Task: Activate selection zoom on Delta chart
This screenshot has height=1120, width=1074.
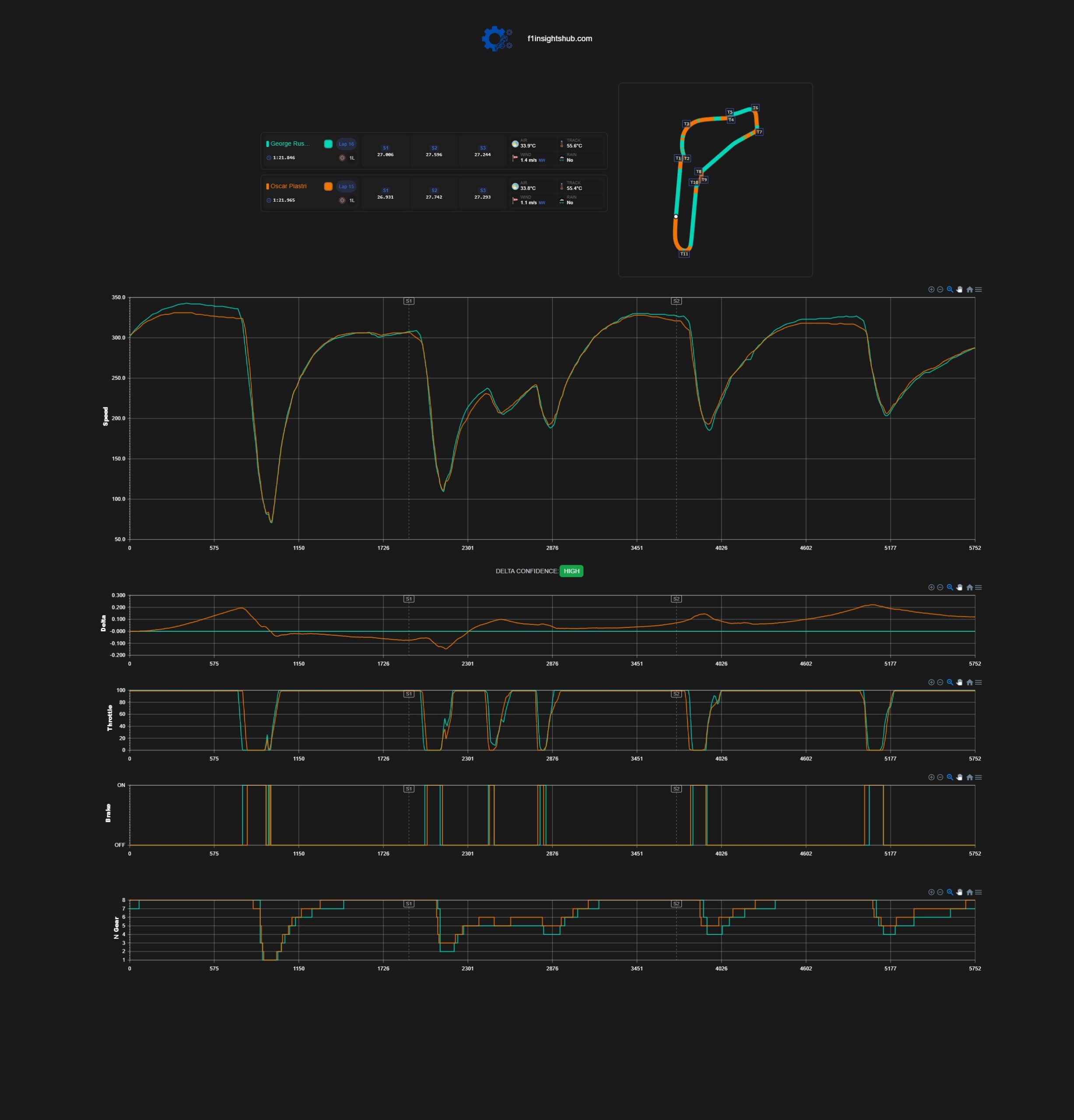Action: click(950, 588)
